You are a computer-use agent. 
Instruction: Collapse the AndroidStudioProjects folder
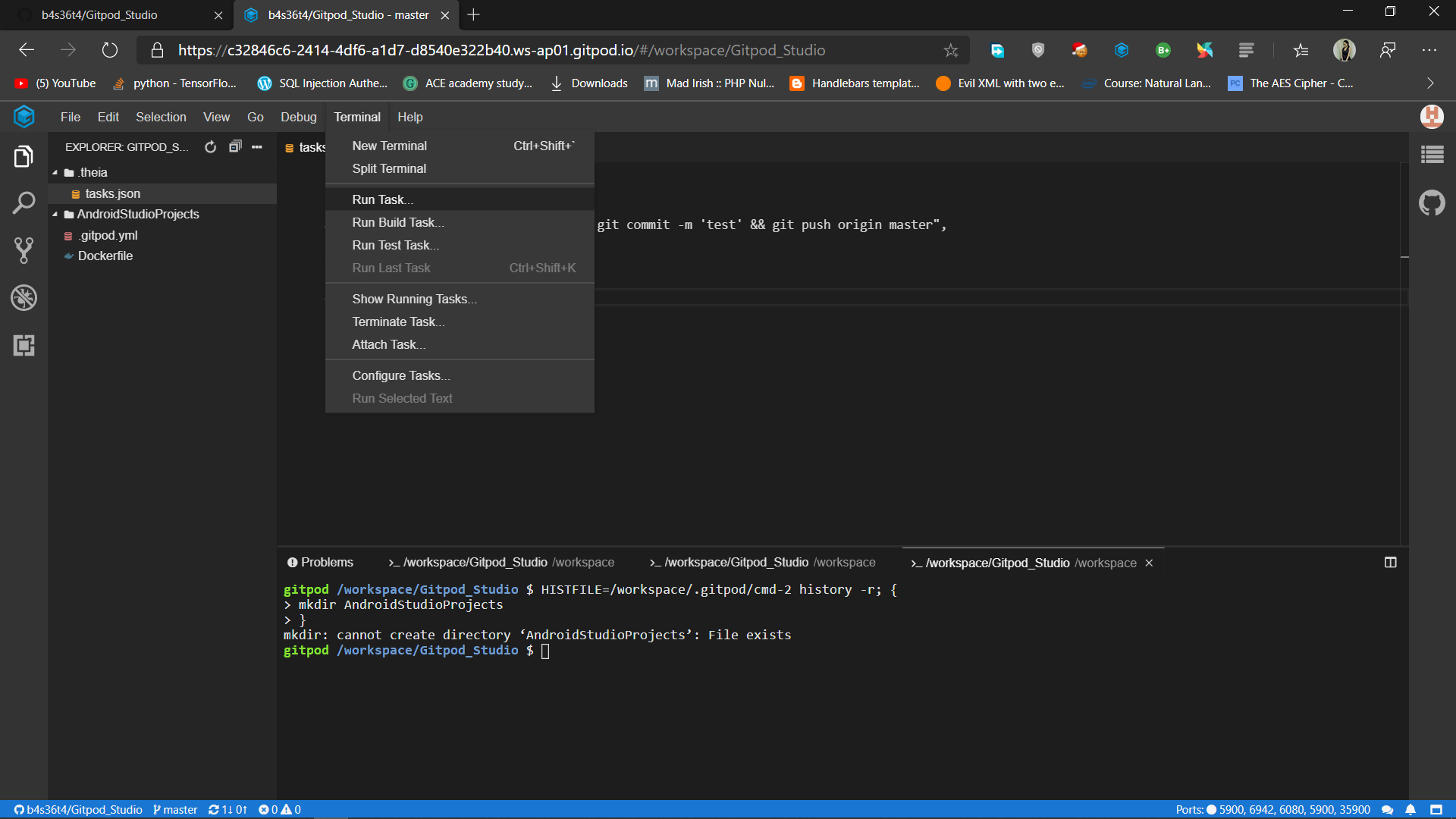(x=55, y=215)
